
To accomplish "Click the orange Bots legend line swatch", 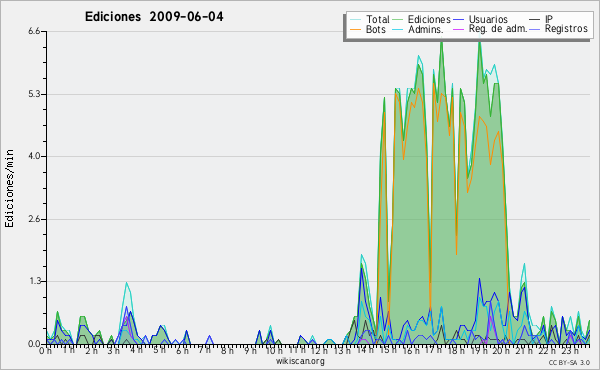I will click(355, 29).
